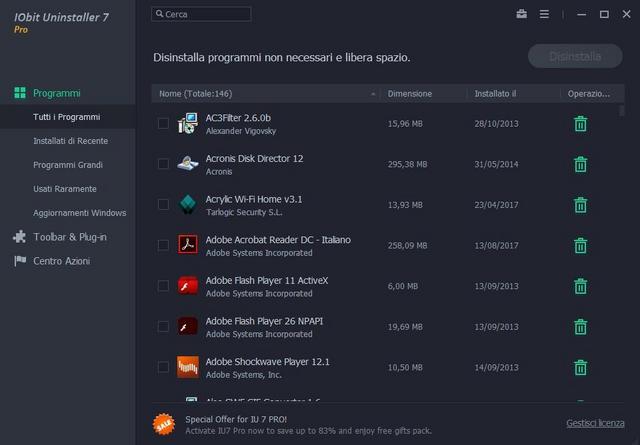Screen dimensions: 640x445
Task: Open Centro Azioni section
Action: [62, 261]
